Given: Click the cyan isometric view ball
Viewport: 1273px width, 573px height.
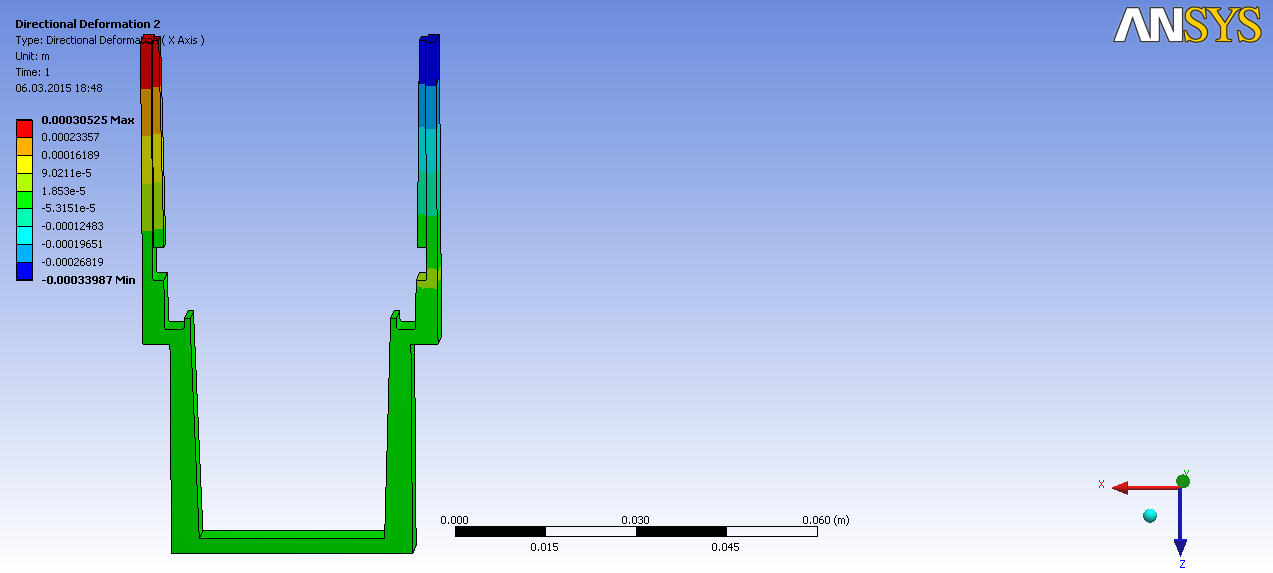Looking at the screenshot, I should click(1150, 515).
